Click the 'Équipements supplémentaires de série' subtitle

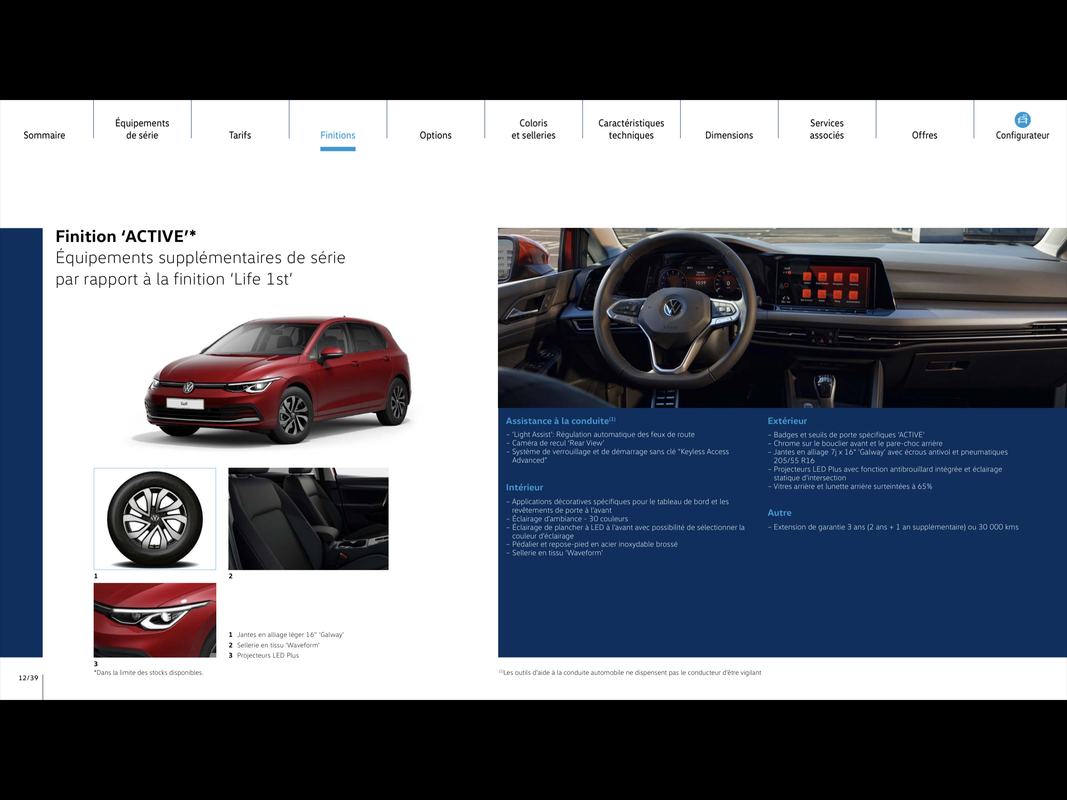click(201, 269)
